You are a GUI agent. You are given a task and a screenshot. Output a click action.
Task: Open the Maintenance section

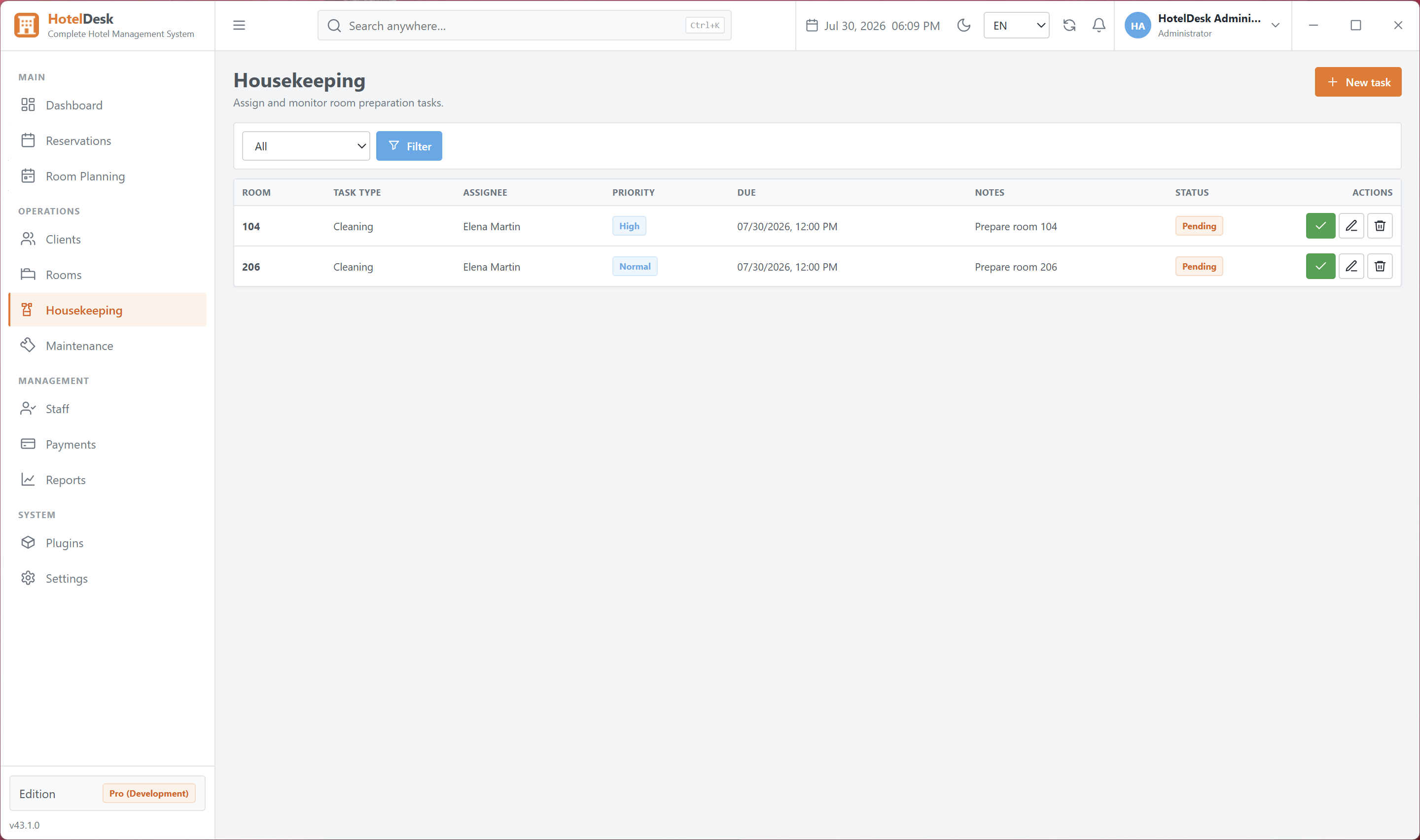107,346
